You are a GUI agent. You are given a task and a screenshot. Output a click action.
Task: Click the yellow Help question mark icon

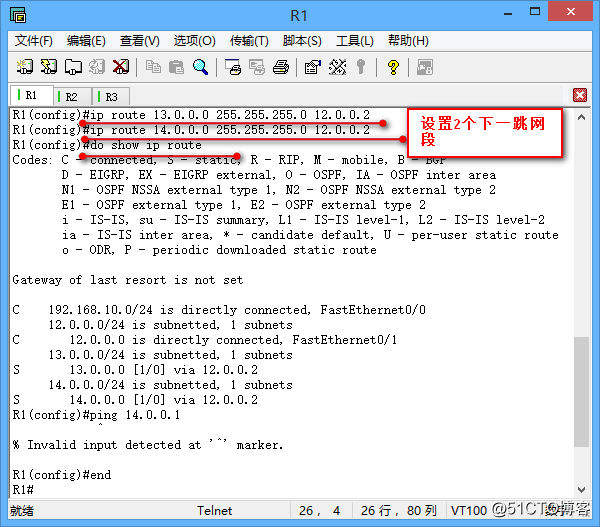coord(393,67)
